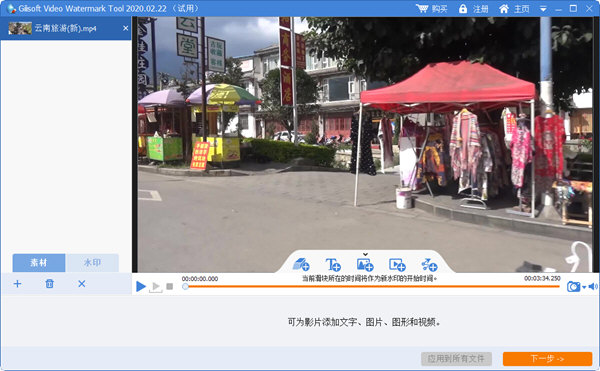600x371 pixels.
Task: Collapse the watermark tools chevron
Action: pos(365,254)
